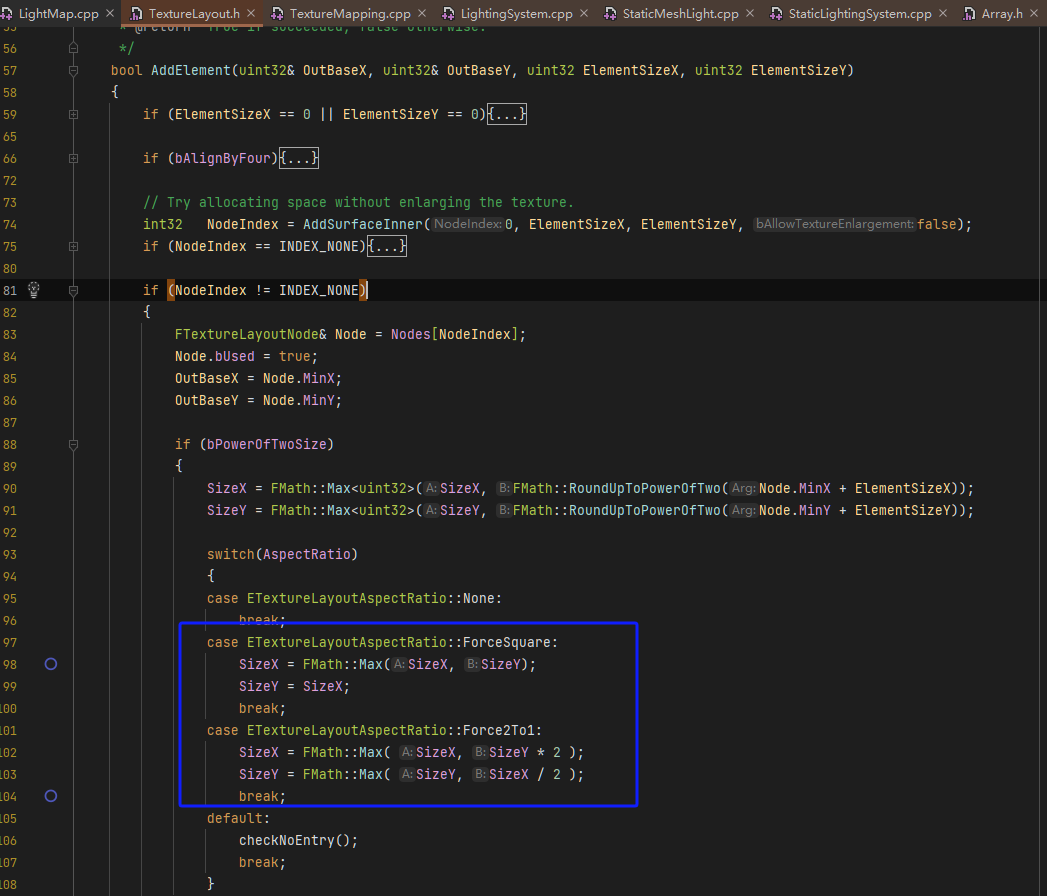Open the StaticMeshLight.cpp tab

coord(680,13)
